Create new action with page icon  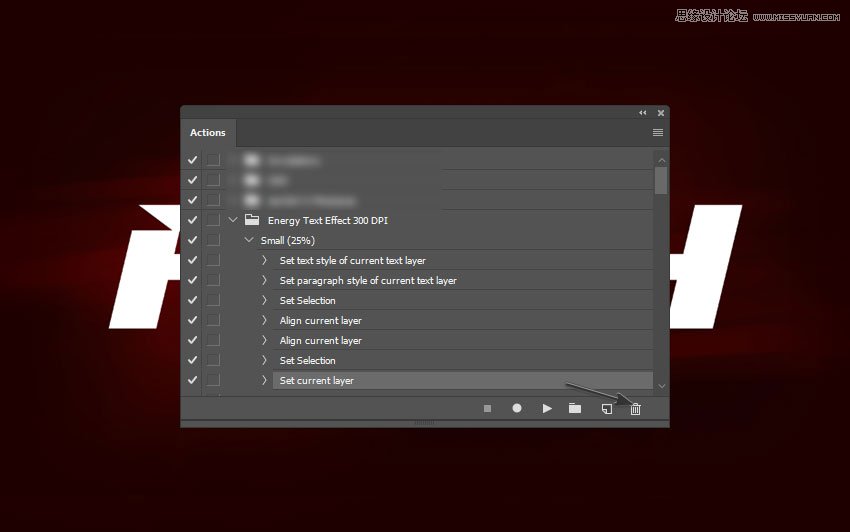pos(606,409)
